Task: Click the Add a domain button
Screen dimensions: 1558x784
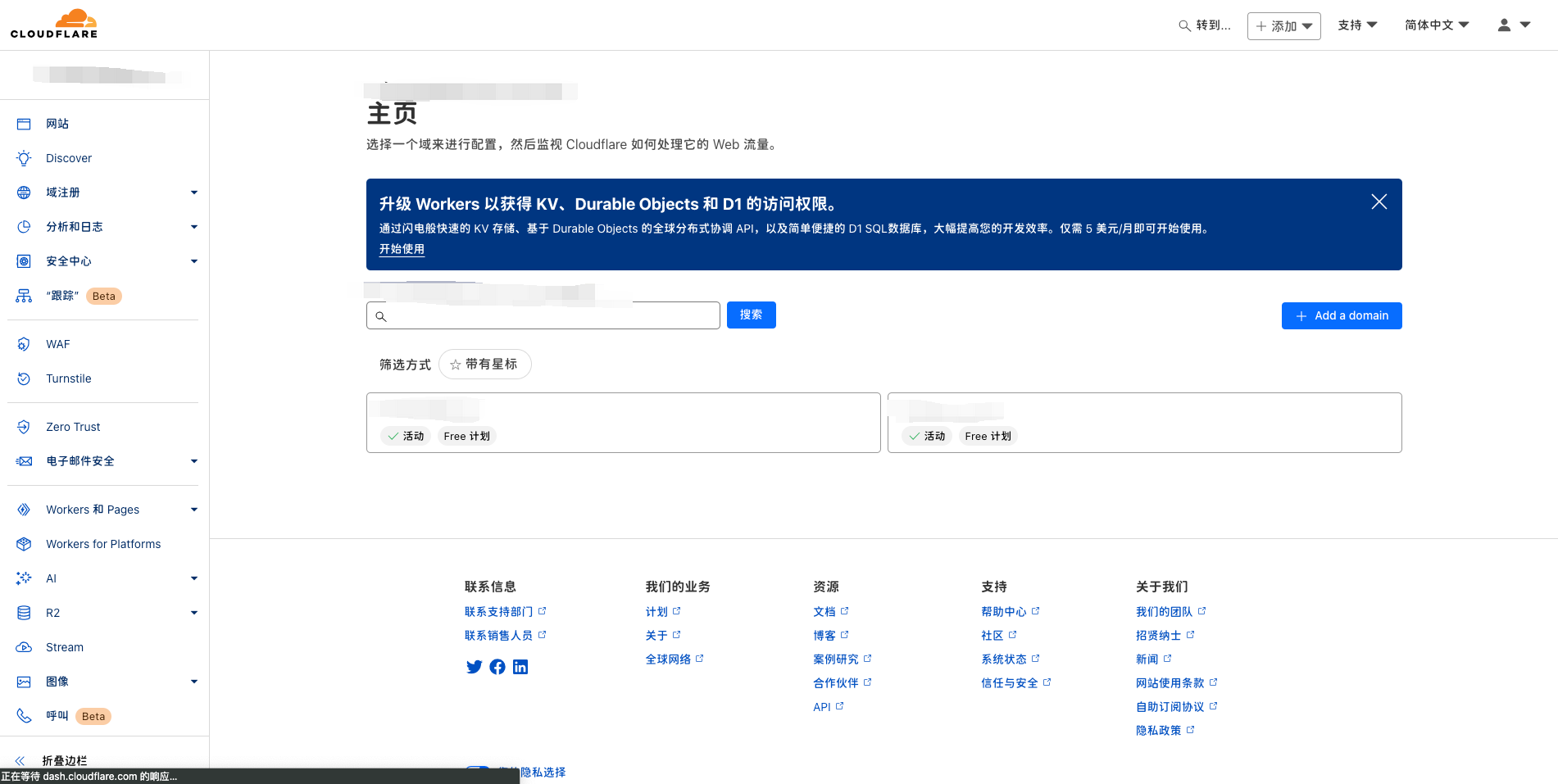Action: point(1341,316)
